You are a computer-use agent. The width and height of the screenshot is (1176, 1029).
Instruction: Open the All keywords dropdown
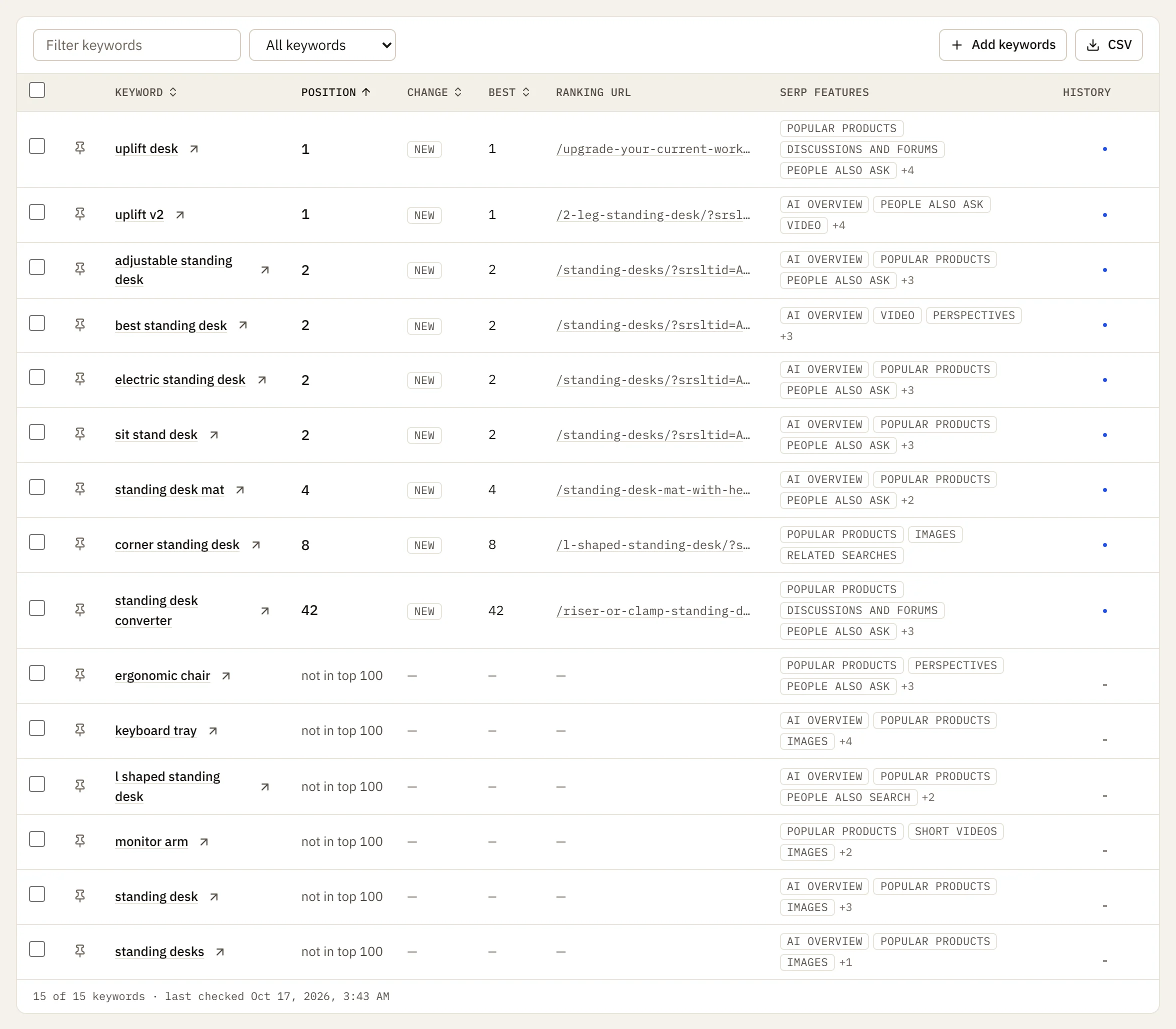coord(322,45)
